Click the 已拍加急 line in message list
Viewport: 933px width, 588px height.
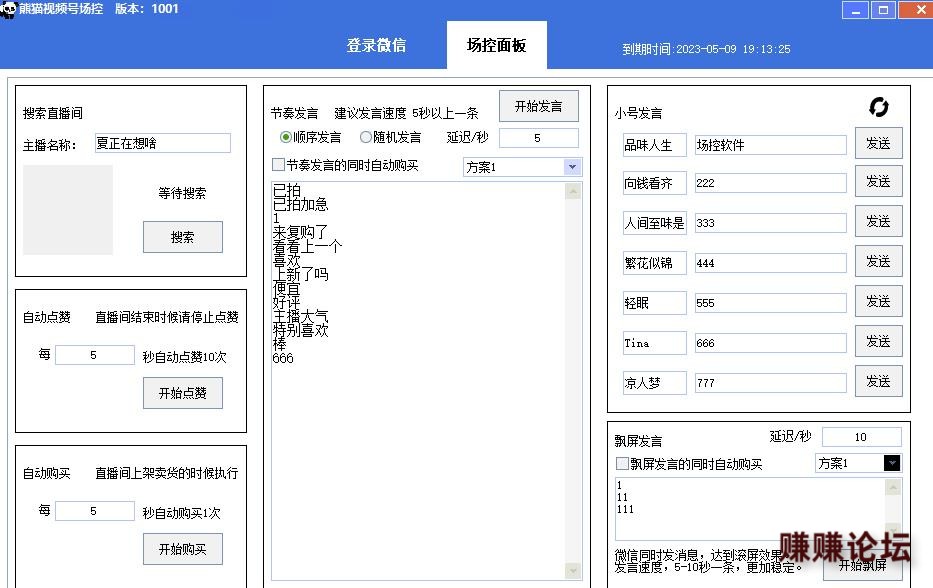click(x=300, y=204)
